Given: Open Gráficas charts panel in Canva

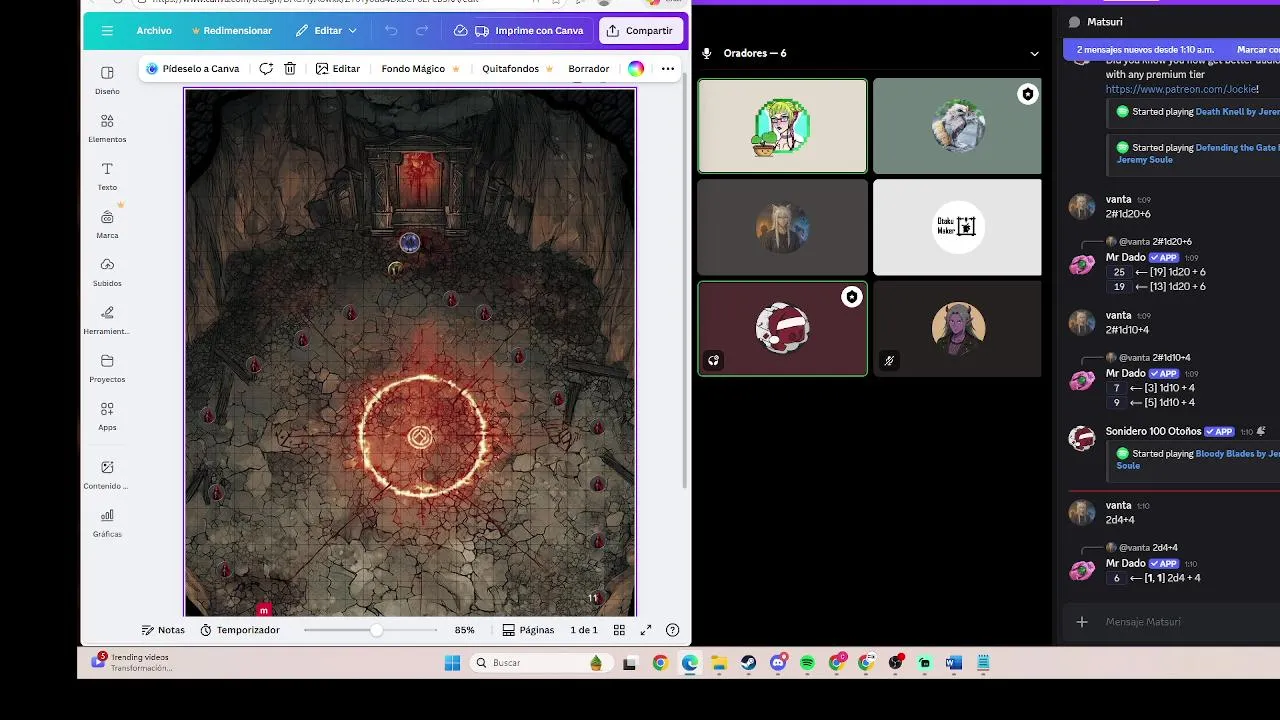Looking at the screenshot, I should [107, 522].
